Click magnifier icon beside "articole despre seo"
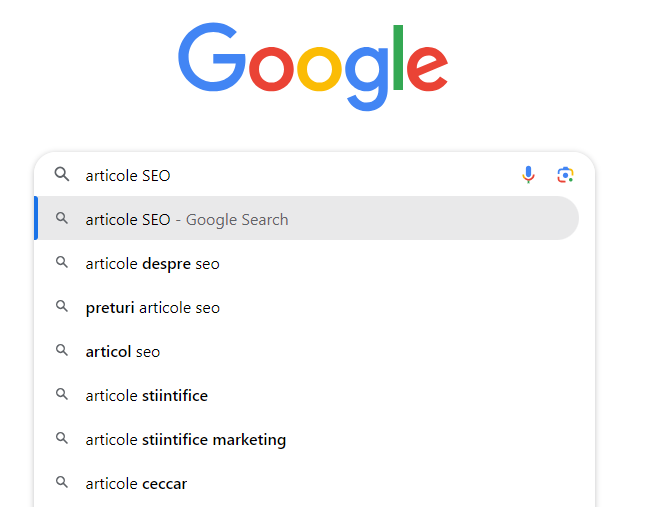 62,263
